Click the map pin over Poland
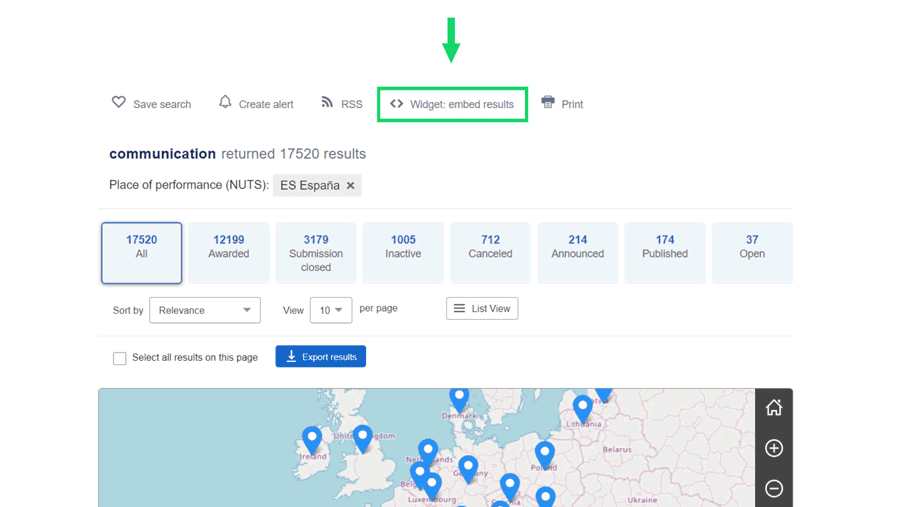The width and height of the screenshot is (902, 507). click(x=544, y=453)
